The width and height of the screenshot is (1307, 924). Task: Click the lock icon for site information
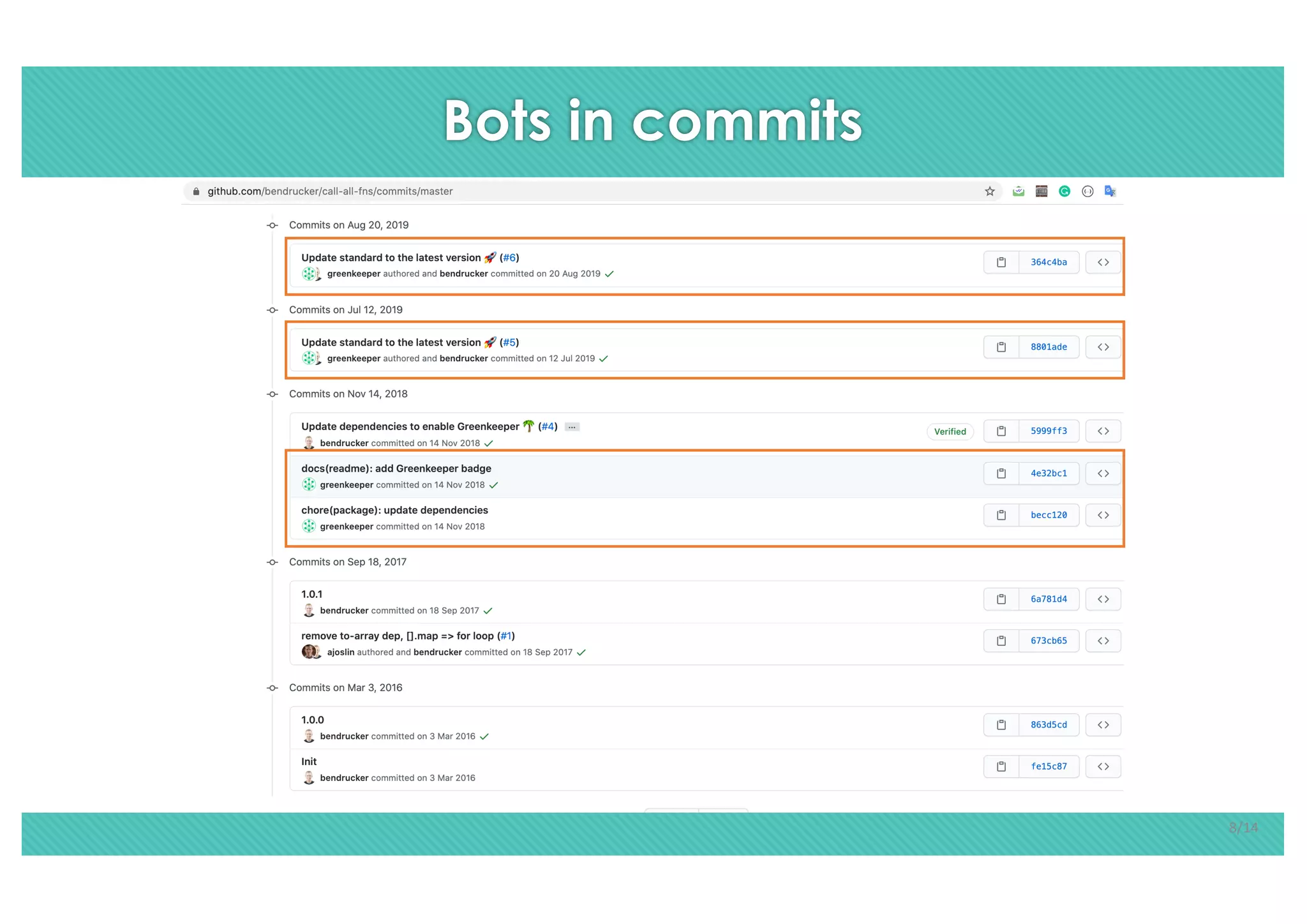[x=196, y=191]
